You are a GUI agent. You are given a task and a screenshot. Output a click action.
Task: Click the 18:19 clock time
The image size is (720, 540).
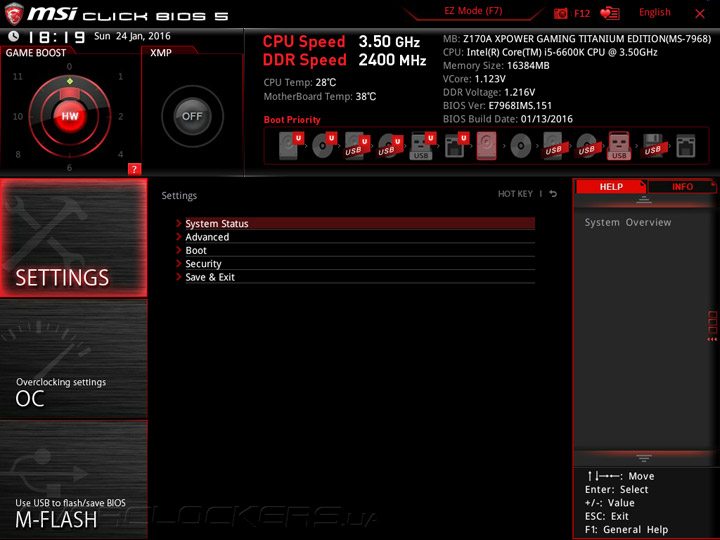[x=57, y=37]
